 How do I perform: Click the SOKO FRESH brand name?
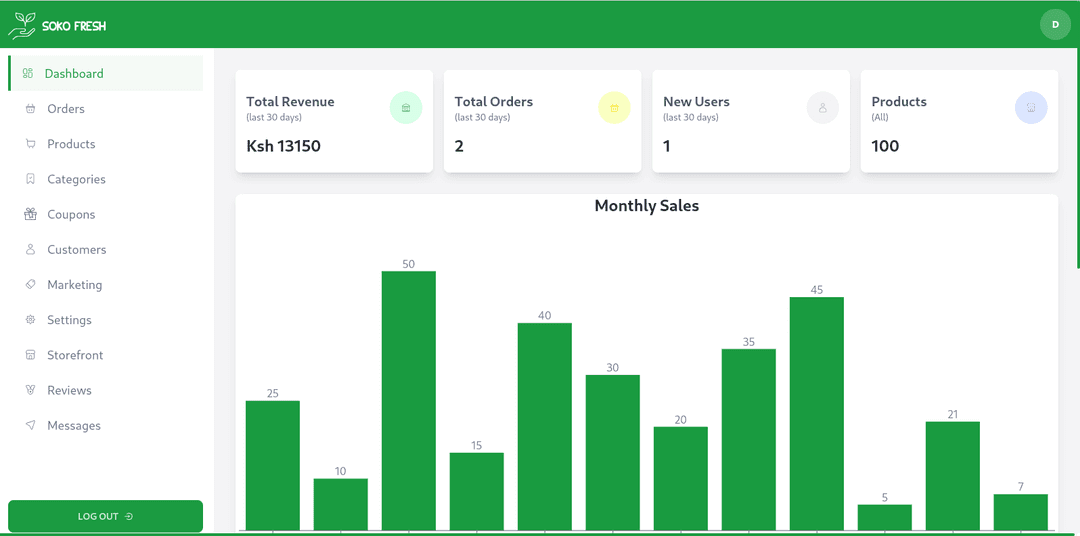click(x=74, y=26)
